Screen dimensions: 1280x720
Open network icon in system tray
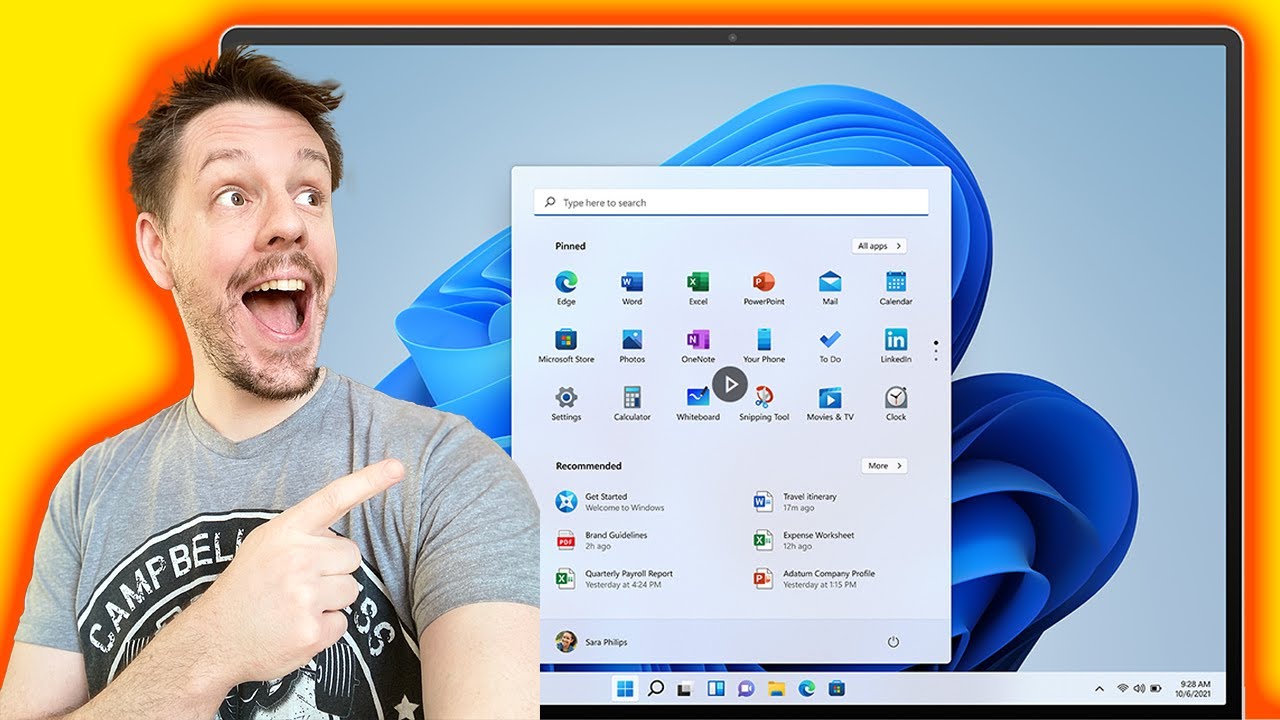point(1122,688)
